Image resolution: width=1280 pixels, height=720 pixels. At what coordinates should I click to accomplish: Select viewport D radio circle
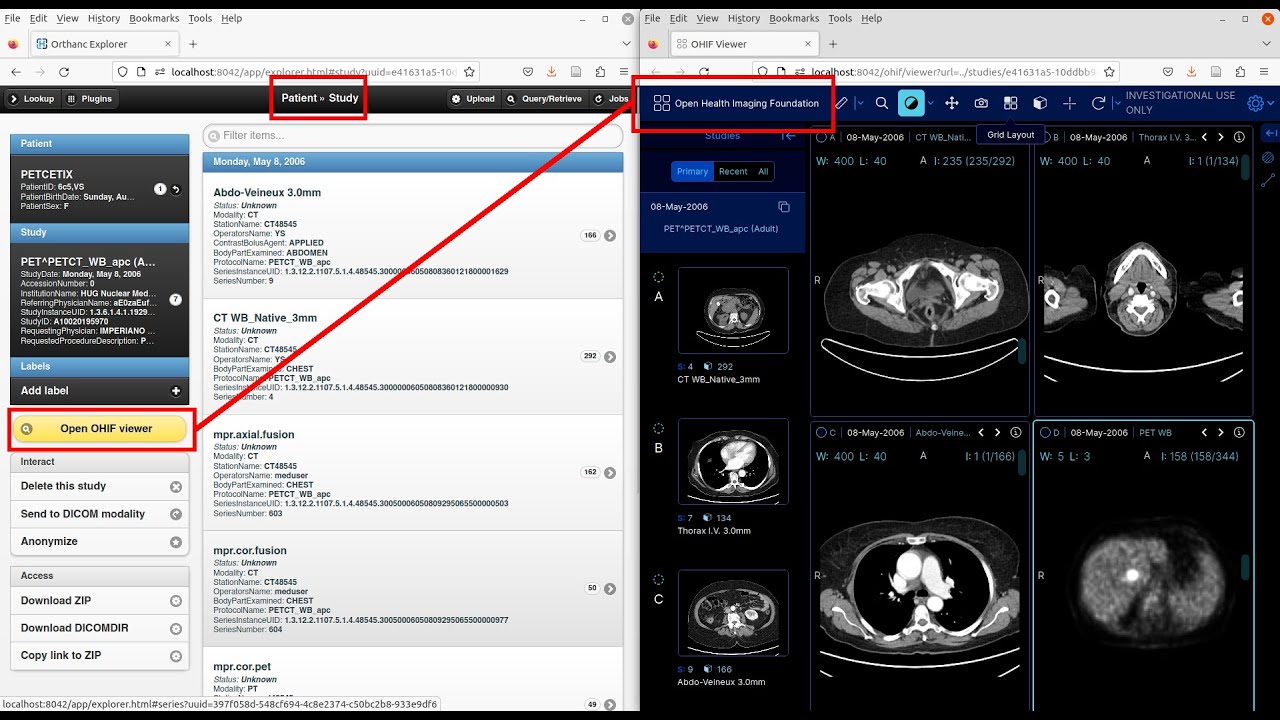[x=1045, y=433]
